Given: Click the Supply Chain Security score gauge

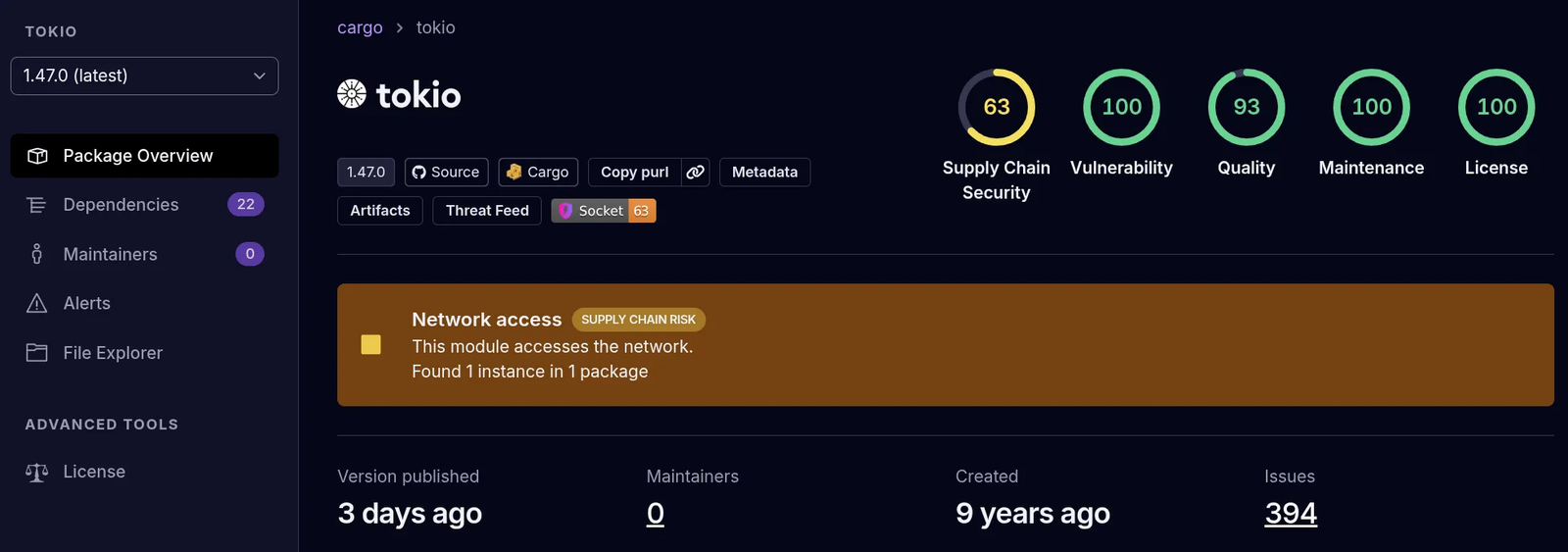Looking at the screenshot, I should pos(997,107).
